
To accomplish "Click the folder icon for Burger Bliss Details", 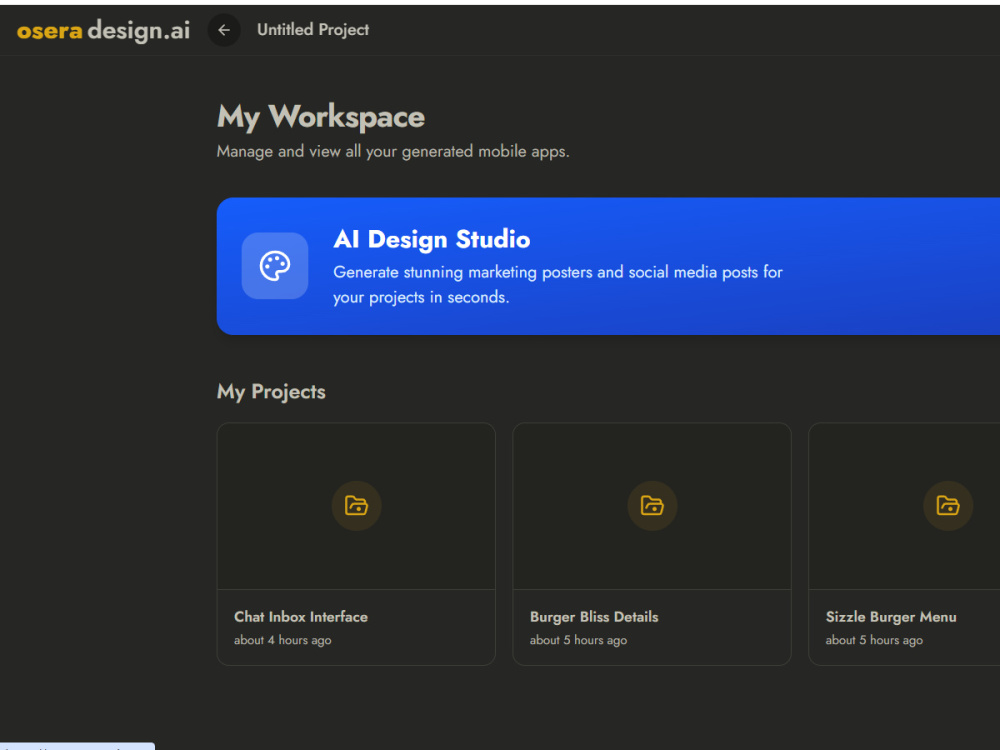I will click(652, 506).
